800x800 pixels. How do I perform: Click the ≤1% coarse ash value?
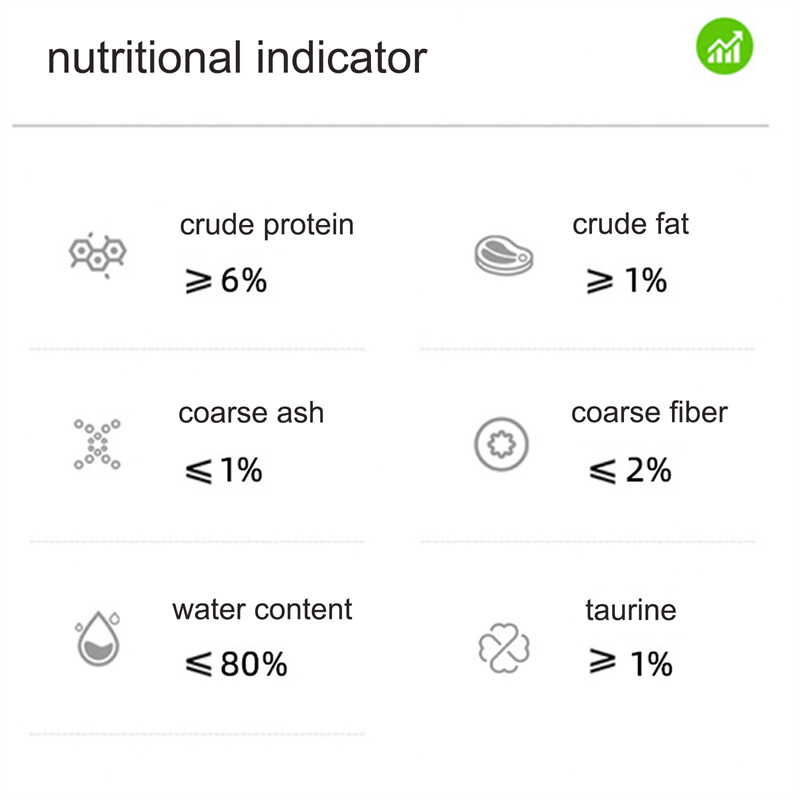[223, 470]
